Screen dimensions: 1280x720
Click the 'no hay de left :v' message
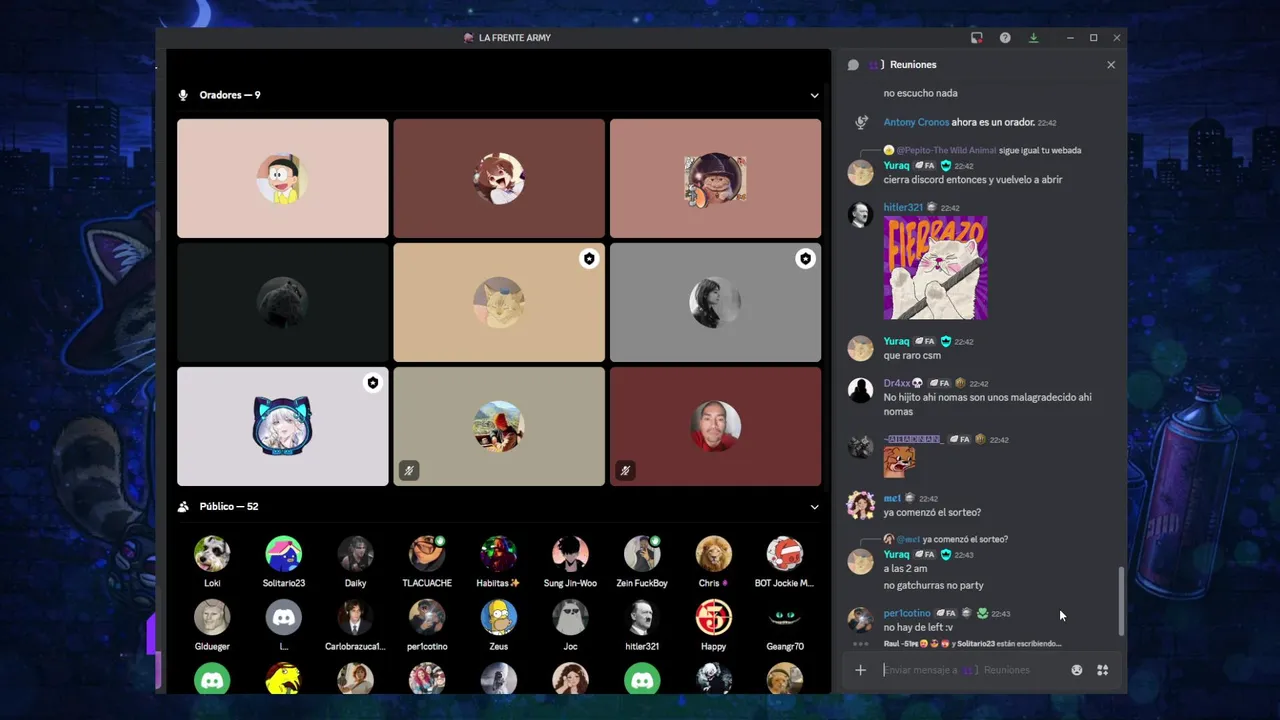click(x=918, y=628)
